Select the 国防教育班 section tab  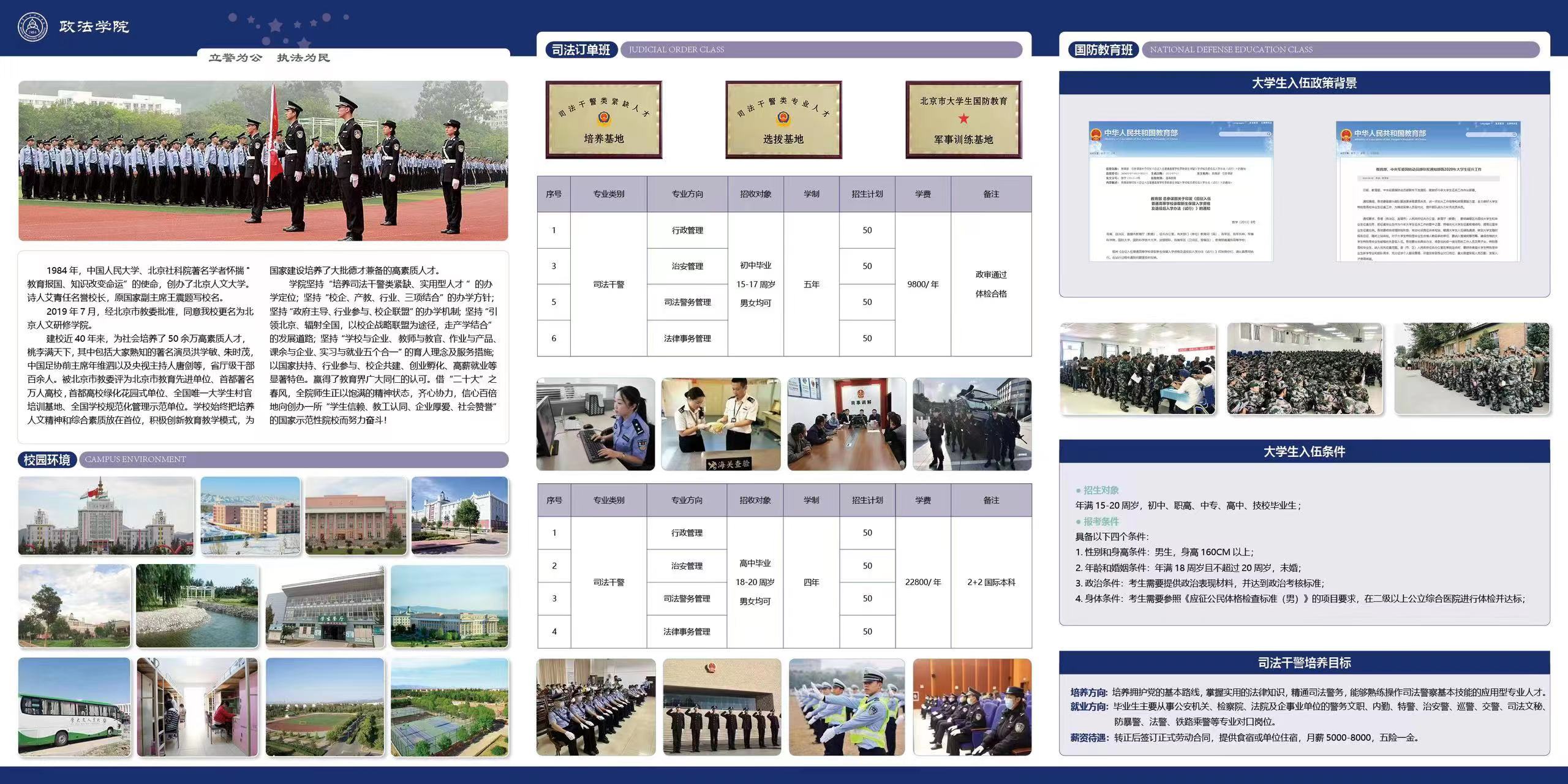point(1103,50)
